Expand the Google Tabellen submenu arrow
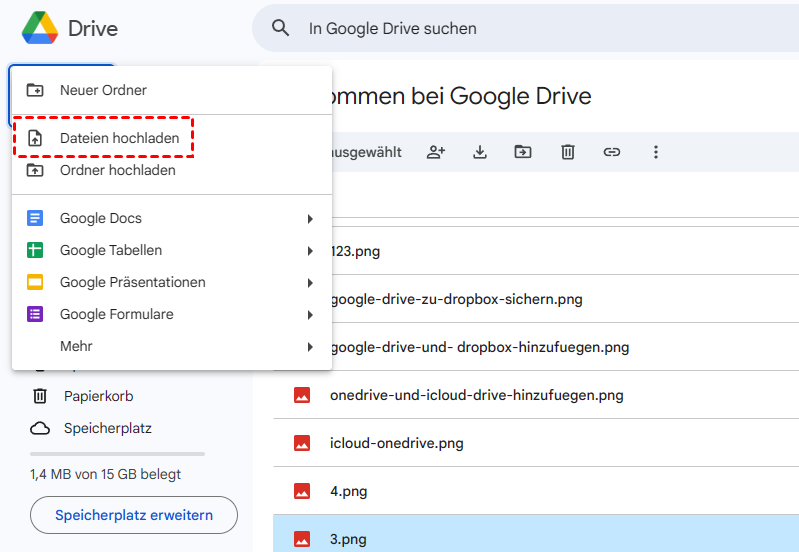This screenshot has height=552, width=799. pos(310,251)
